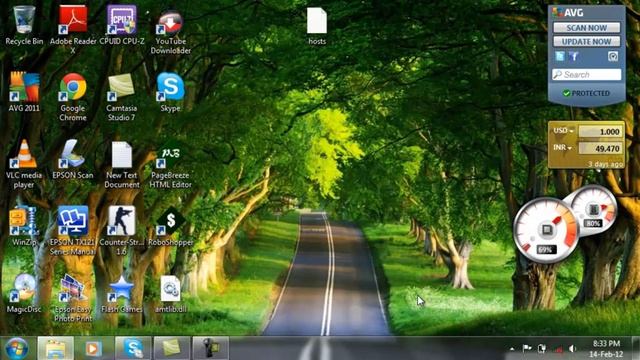Click the network signal tray icon
Screen dimensions: 640x360
(558, 349)
